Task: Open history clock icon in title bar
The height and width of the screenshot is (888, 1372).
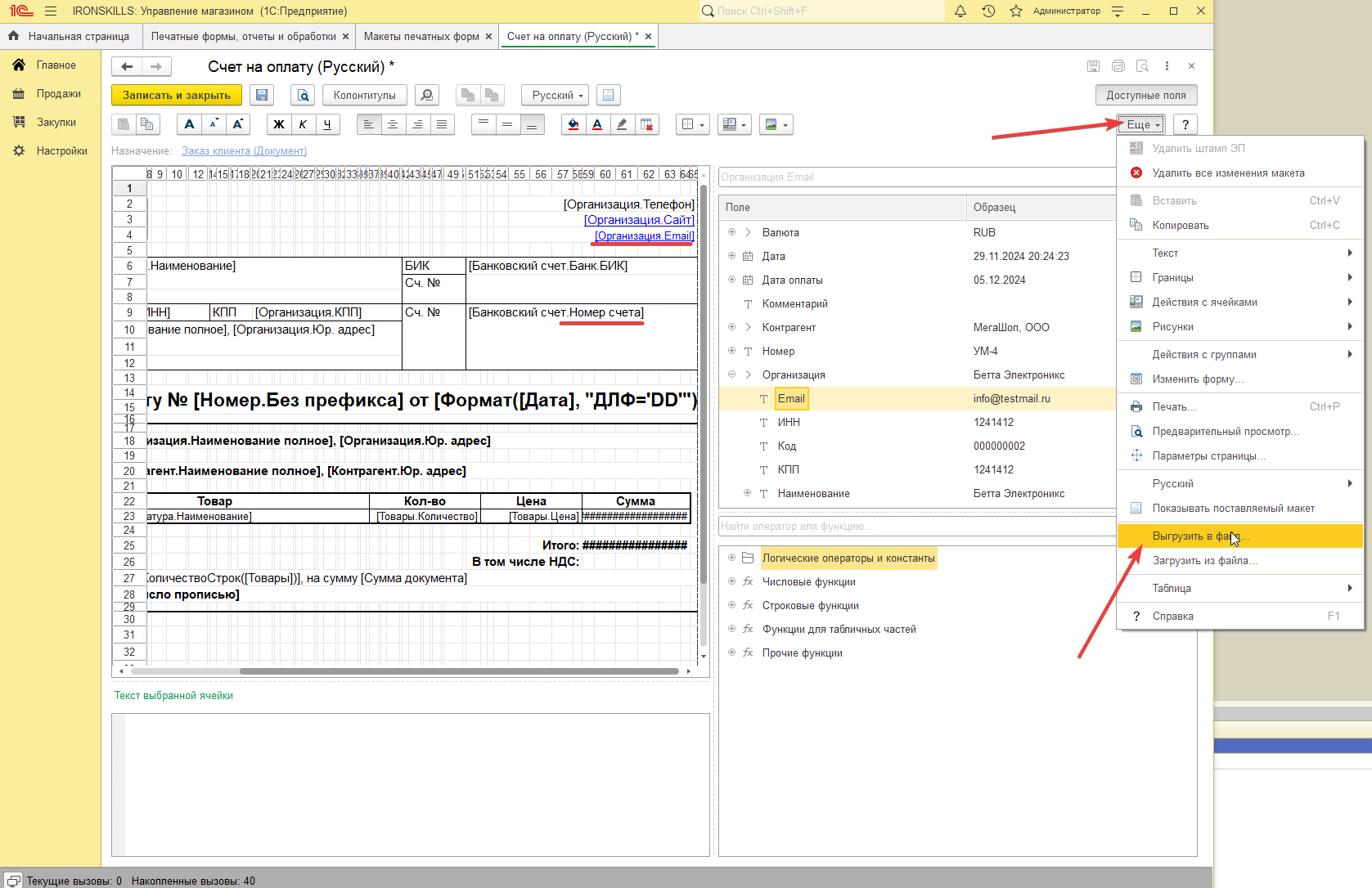Action: (988, 11)
